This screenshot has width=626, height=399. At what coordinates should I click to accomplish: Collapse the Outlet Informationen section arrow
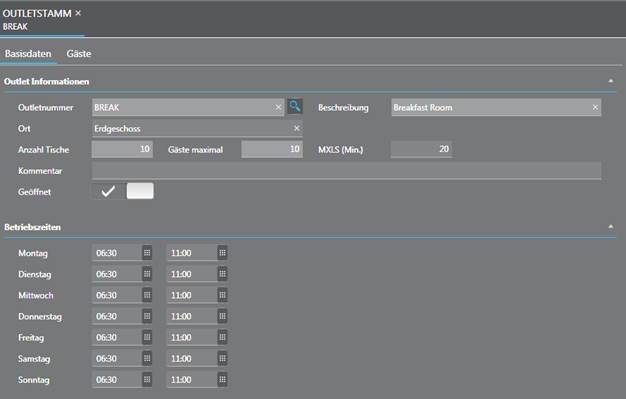tap(610, 81)
